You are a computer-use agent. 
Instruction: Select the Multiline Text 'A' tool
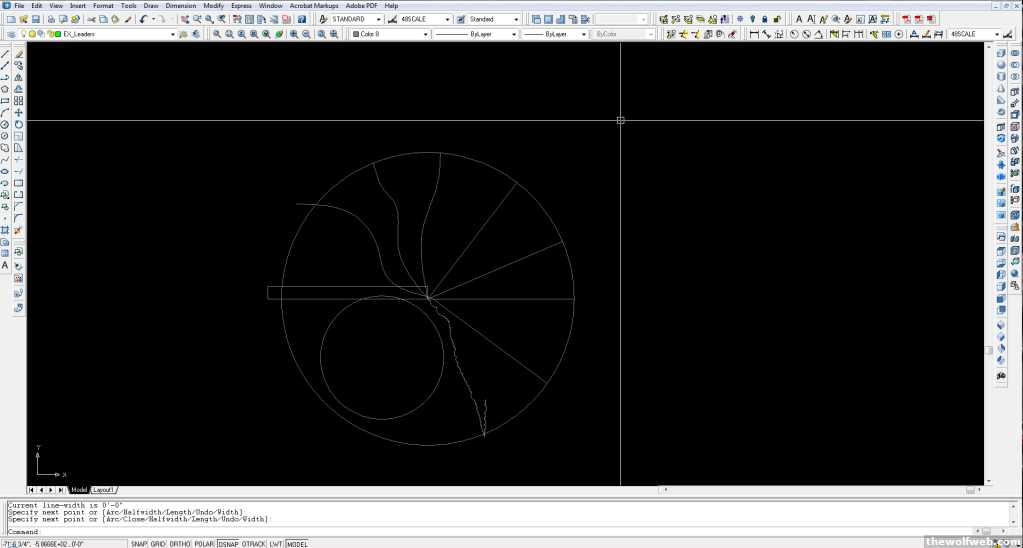(5, 265)
